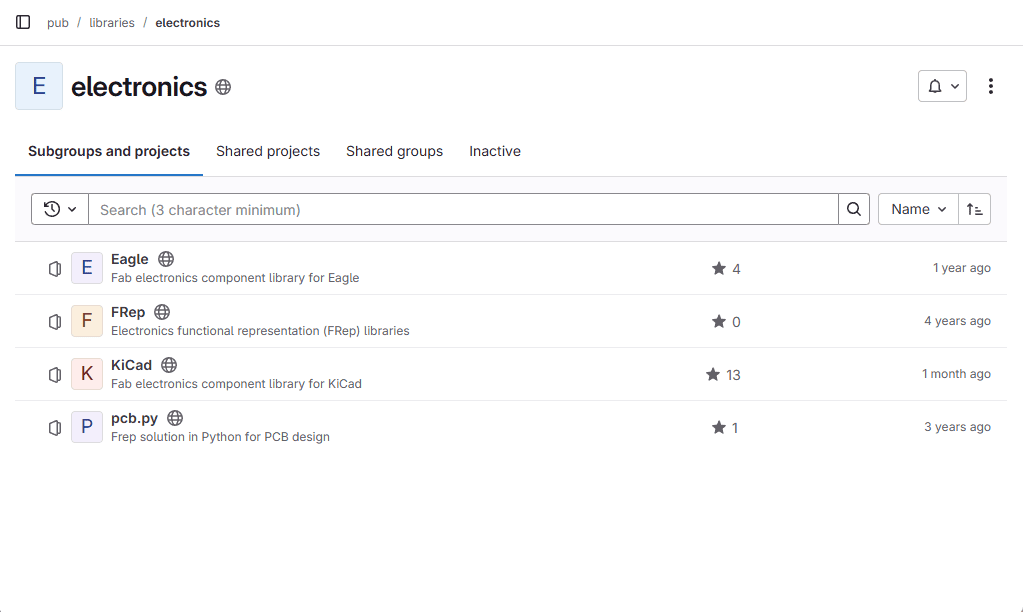Click '1 year ago' on Eagle row
This screenshot has width=1023, height=612.
[962, 268]
